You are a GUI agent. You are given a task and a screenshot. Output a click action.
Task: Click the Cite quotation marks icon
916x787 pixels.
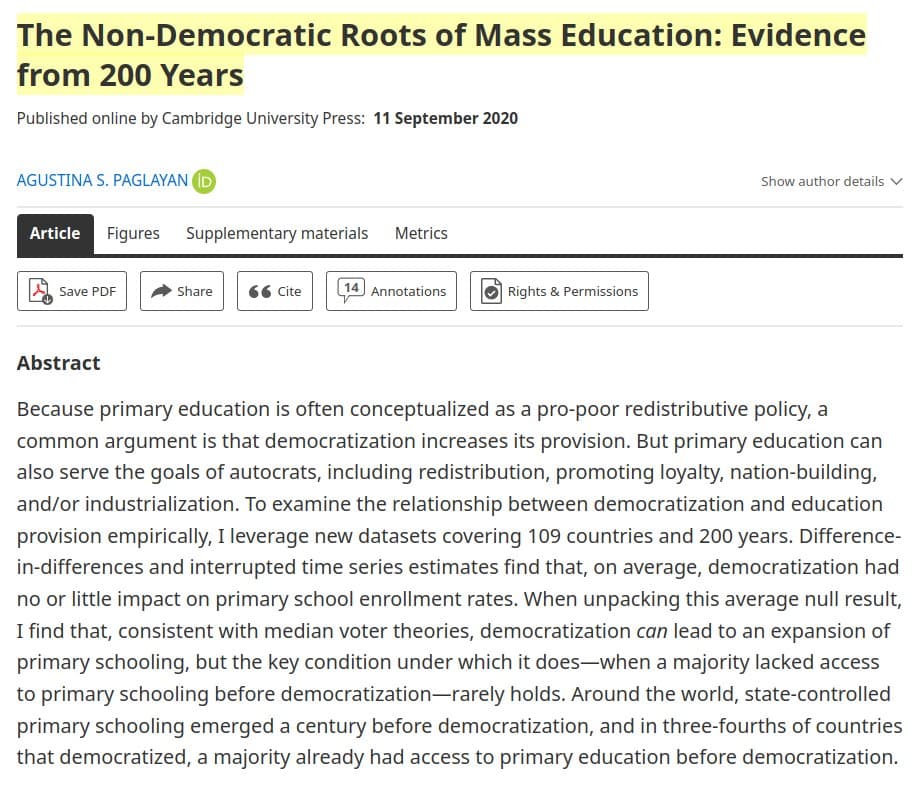coord(259,291)
